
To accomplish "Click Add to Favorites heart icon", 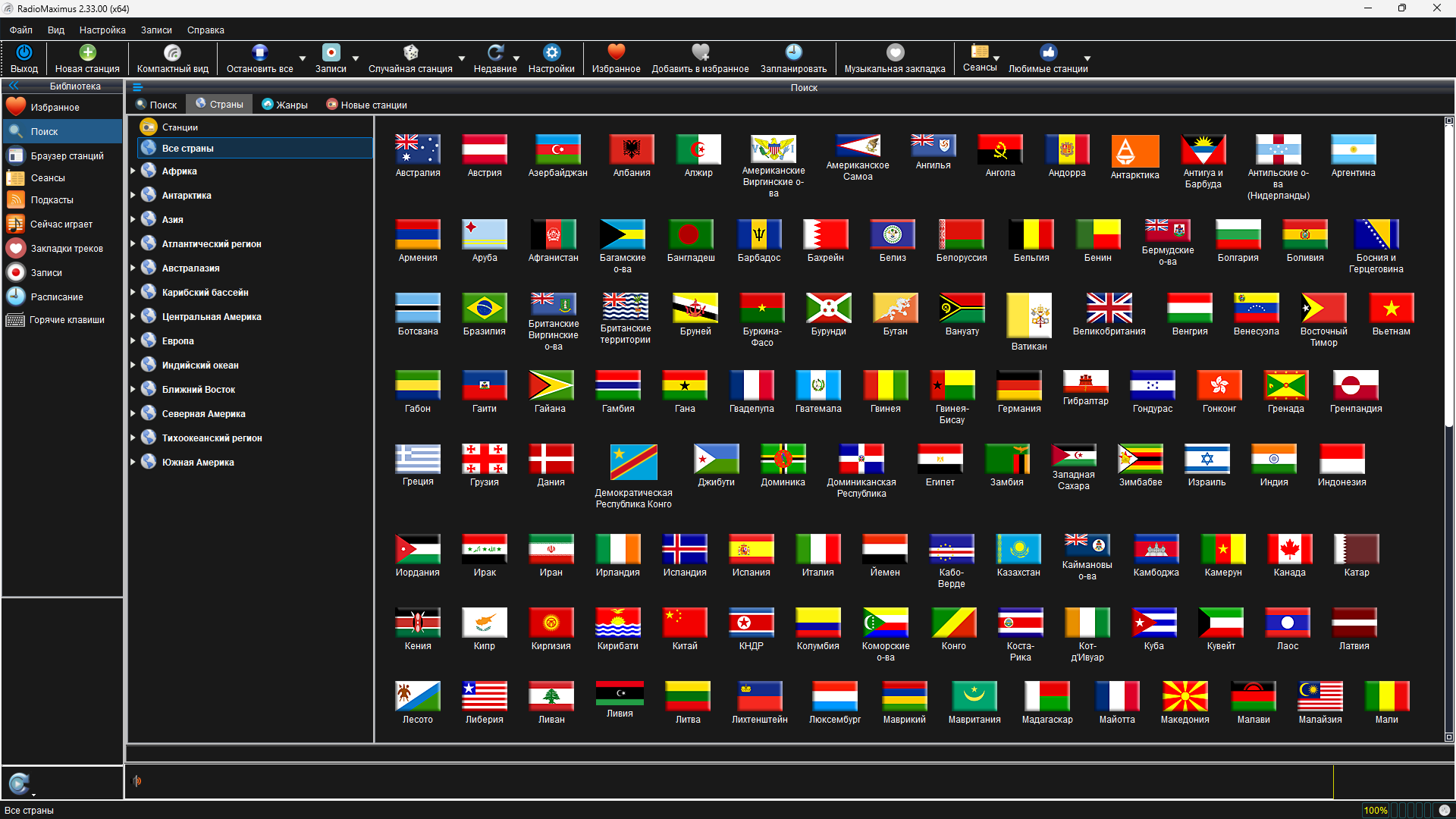I will (x=700, y=52).
